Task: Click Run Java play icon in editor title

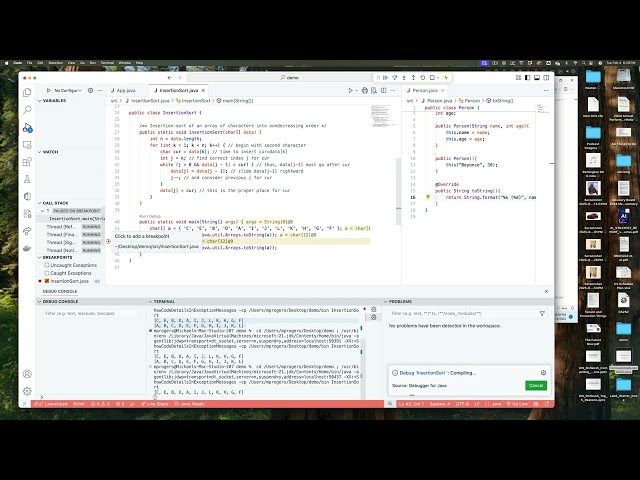Action: tap(350, 90)
